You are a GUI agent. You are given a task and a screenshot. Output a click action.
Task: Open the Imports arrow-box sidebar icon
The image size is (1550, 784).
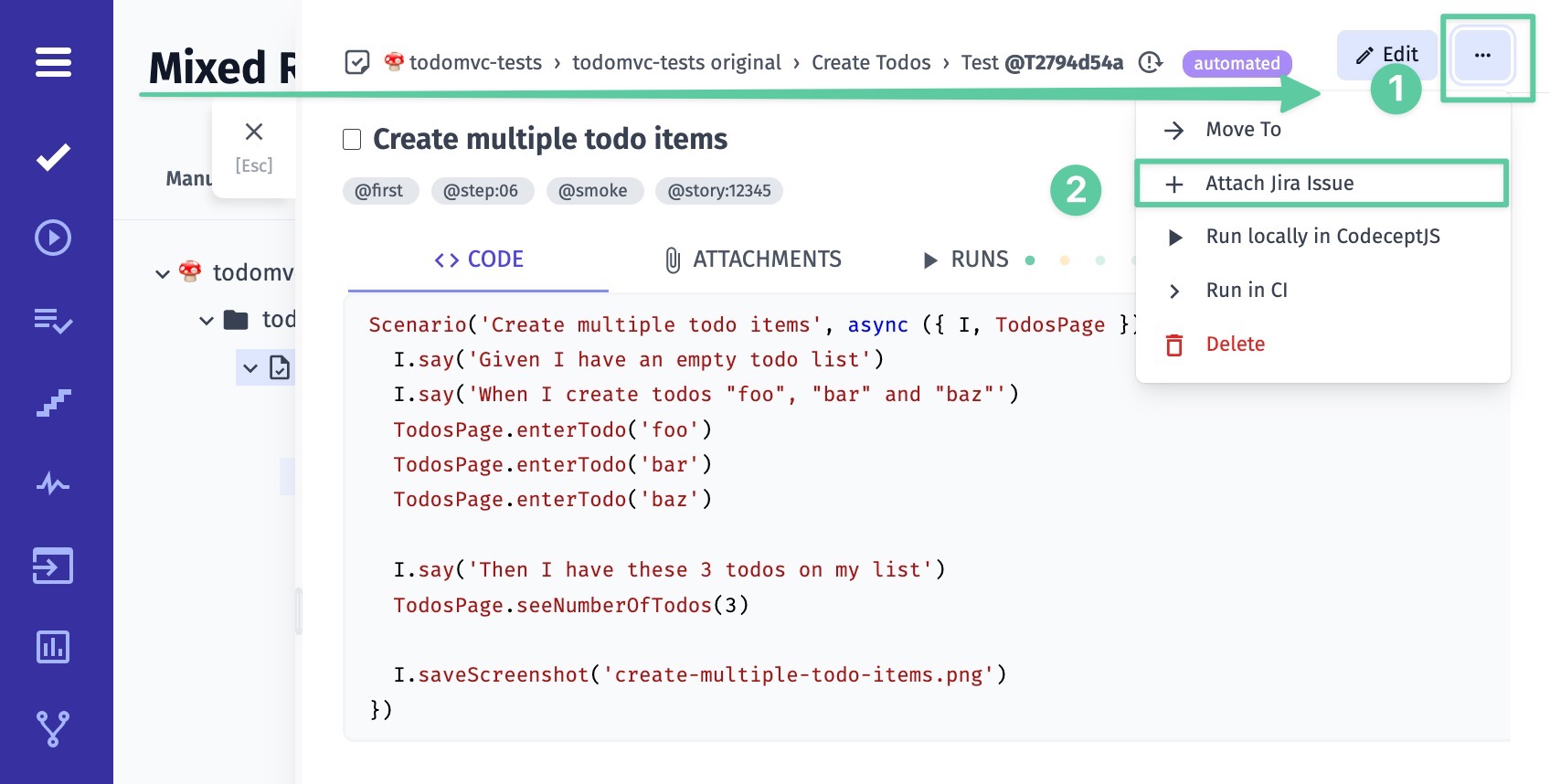(53, 566)
